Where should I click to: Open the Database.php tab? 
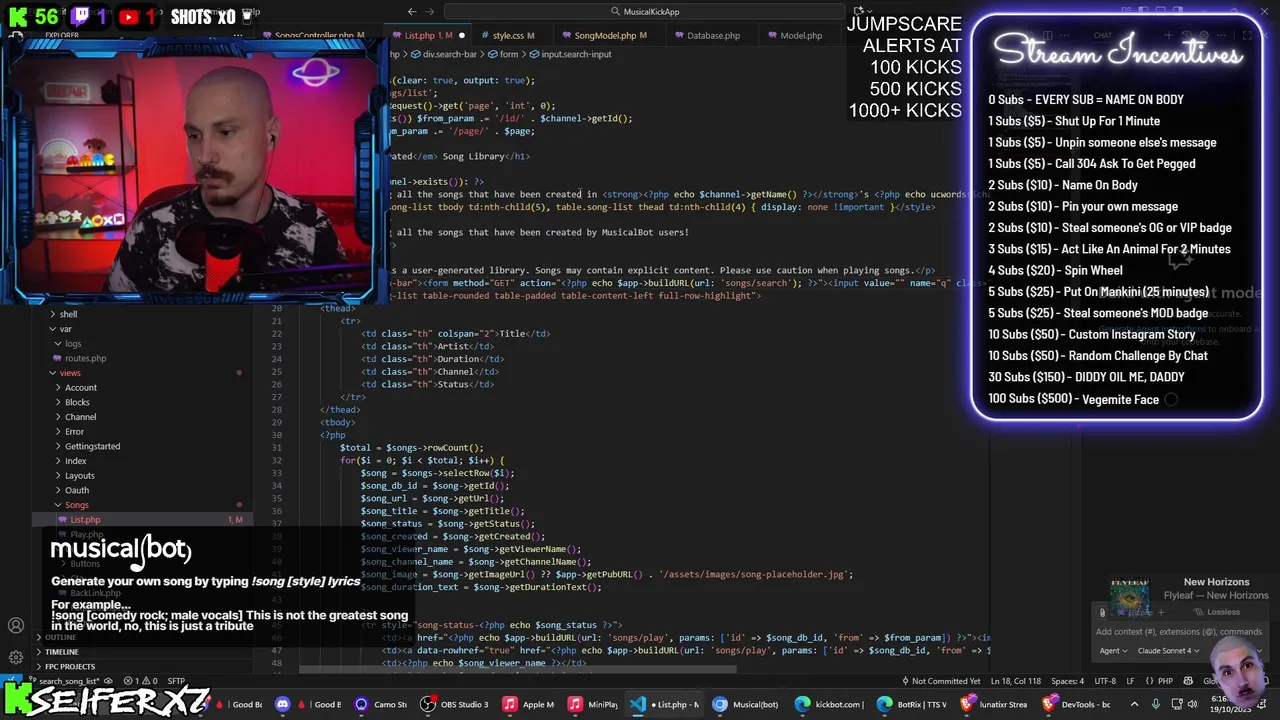pyautogui.click(x=713, y=36)
